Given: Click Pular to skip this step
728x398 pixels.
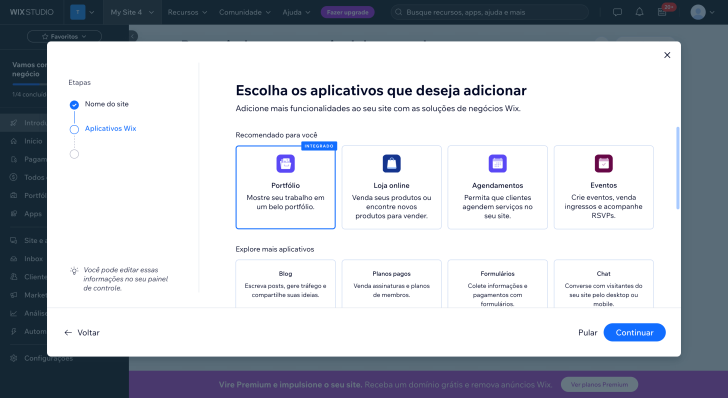Looking at the screenshot, I should [587, 333].
